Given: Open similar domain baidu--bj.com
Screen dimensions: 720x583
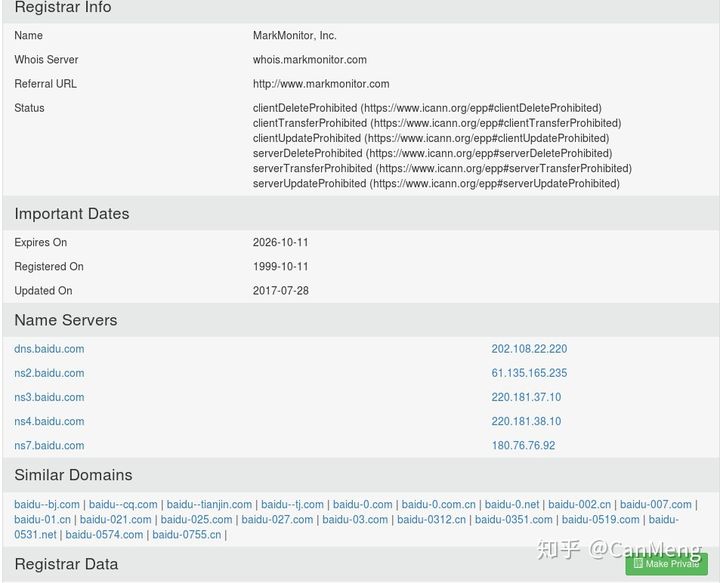Looking at the screenshot, I should [47, 505].
